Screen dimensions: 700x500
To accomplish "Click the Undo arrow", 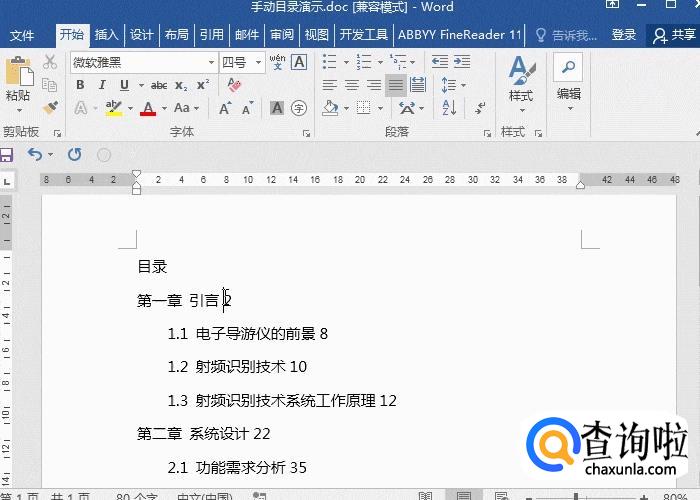I will (35, 154).
